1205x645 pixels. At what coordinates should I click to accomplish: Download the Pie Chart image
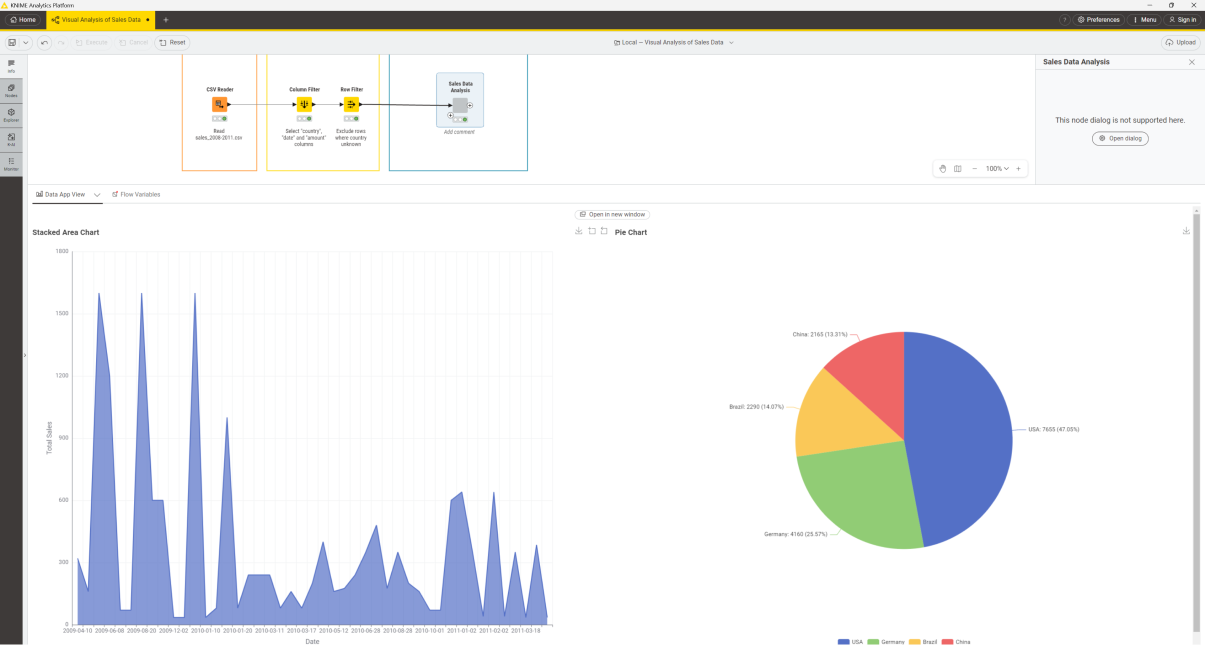pos(1185,230)
